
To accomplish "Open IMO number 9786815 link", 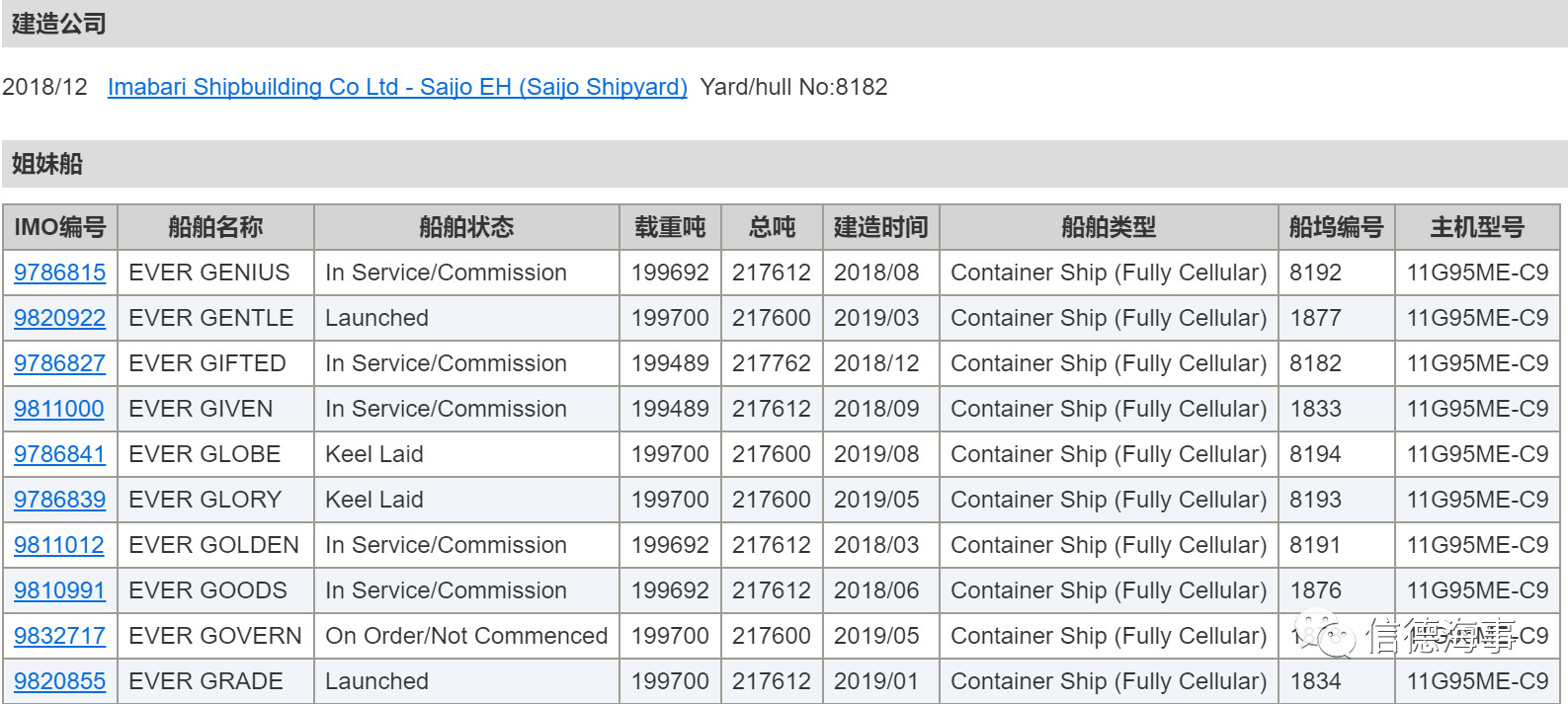I will [x=59, y=273].
